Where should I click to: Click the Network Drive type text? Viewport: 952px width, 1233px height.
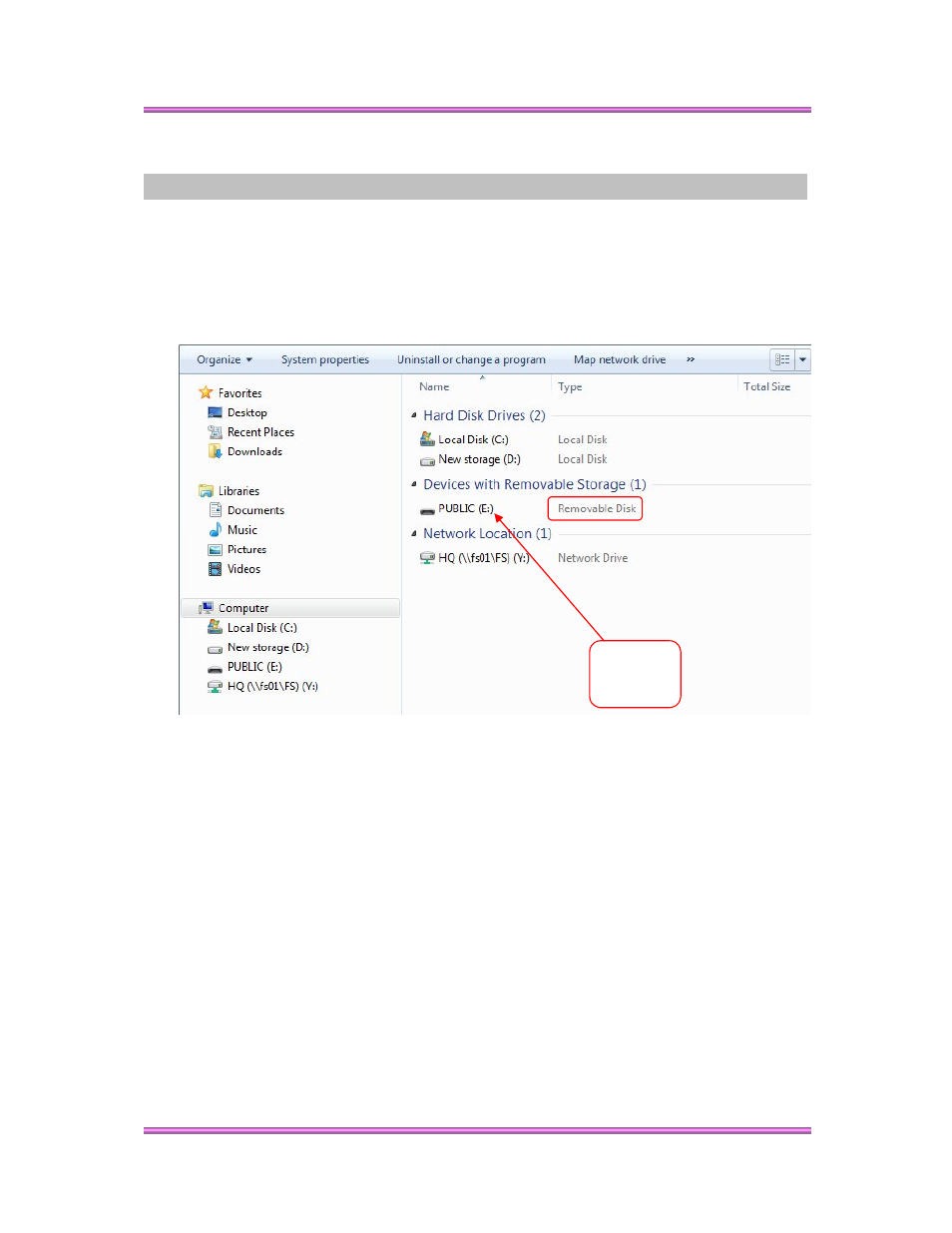coord(593,559)
